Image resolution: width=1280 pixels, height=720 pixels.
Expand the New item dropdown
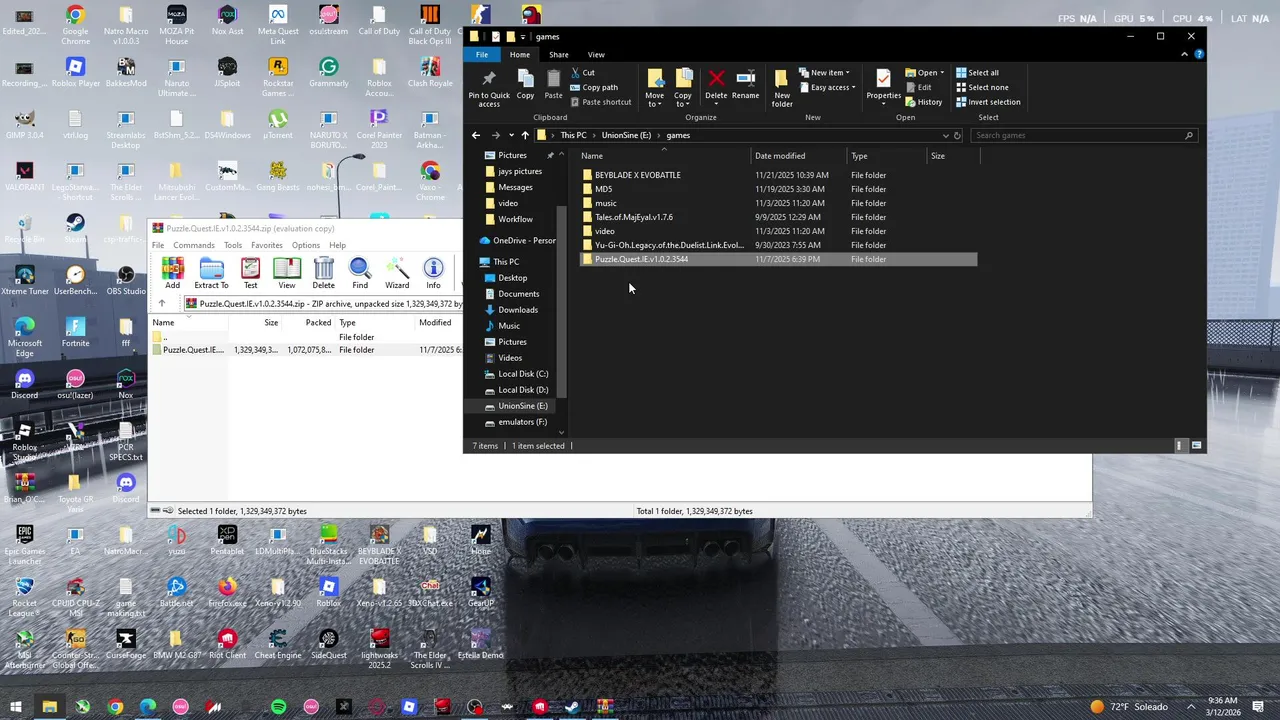[x=825, y=73]
